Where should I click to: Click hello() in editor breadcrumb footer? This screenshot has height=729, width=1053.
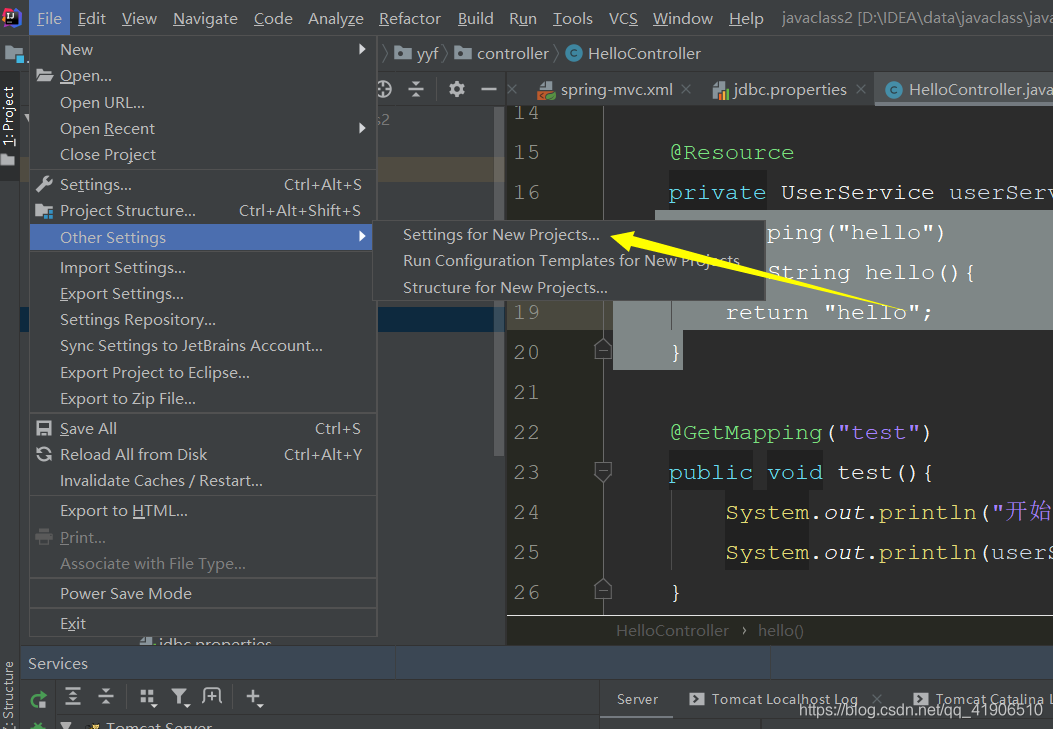780,630
